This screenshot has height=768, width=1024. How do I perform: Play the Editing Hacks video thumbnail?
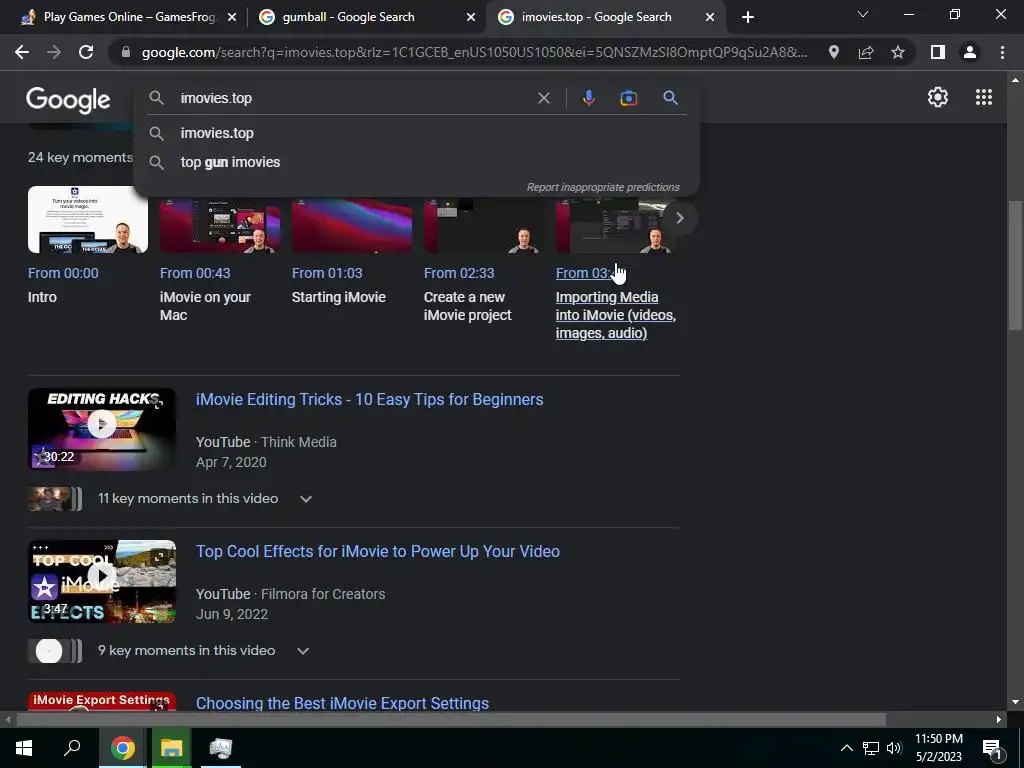click(102, 429)
